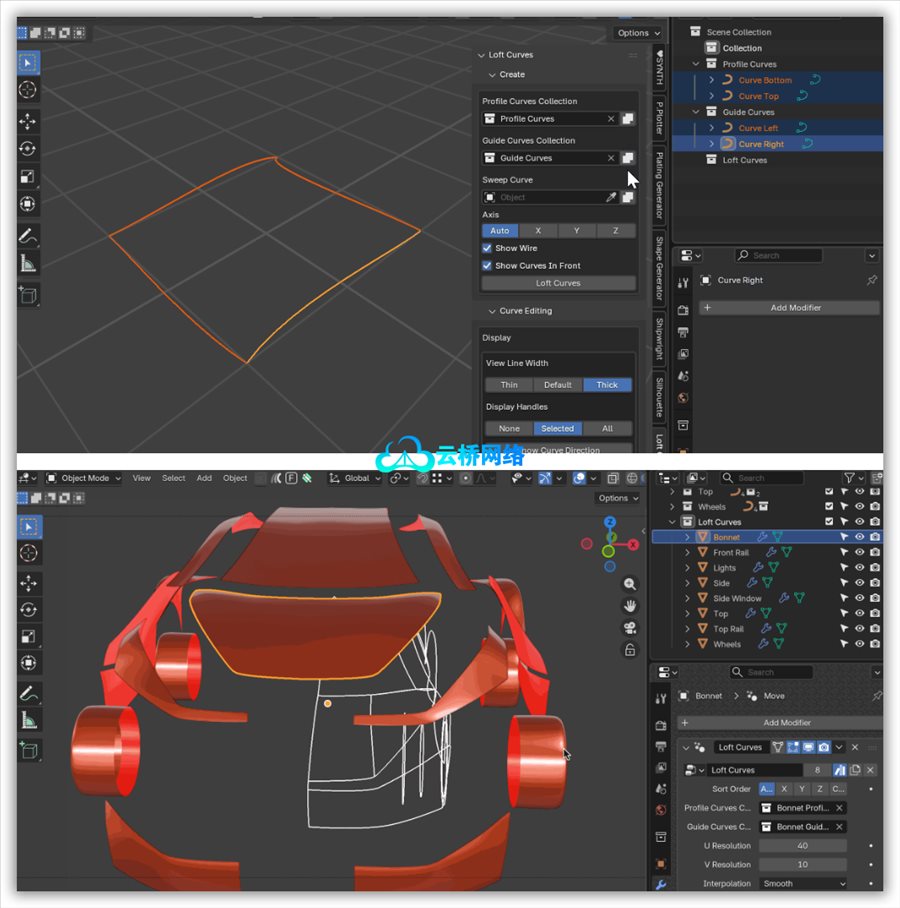Screen dimensions: 900x908
Task: Click the pan hand icon in lower viewport
Action: coord(630,606)
